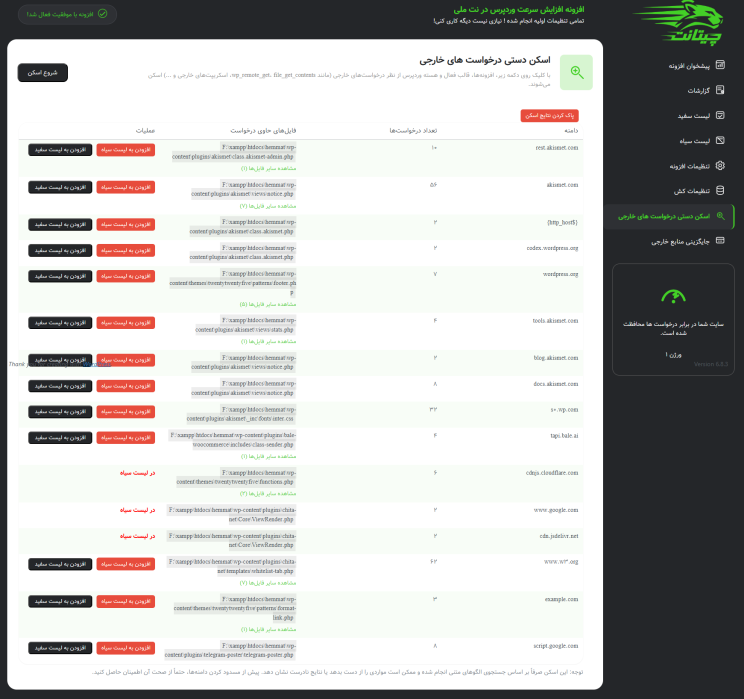Click the cdn.jsdelivr.net domain text
The height and width of the screenshot is (699, 744).
558,536
